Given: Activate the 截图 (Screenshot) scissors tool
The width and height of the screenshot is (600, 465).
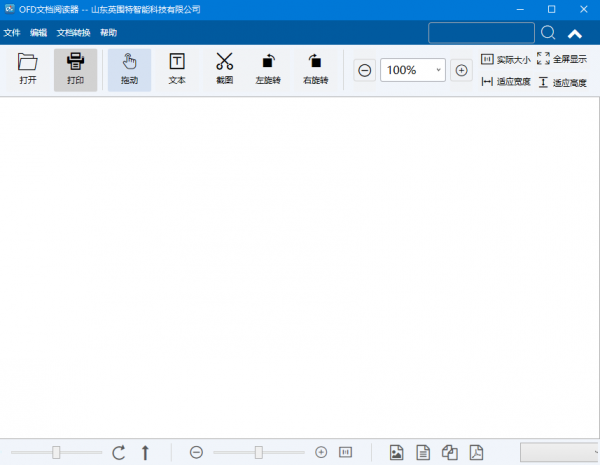Looking at the screenshot, I should [x=224, y=63].
